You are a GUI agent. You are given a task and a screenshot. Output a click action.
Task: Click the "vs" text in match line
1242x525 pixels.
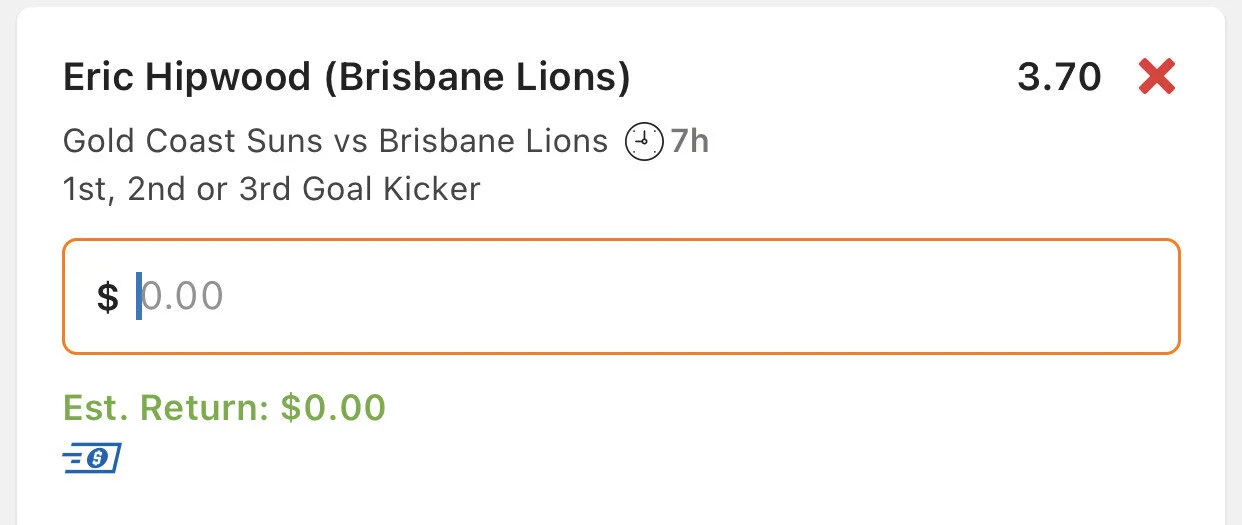point(350,142)
